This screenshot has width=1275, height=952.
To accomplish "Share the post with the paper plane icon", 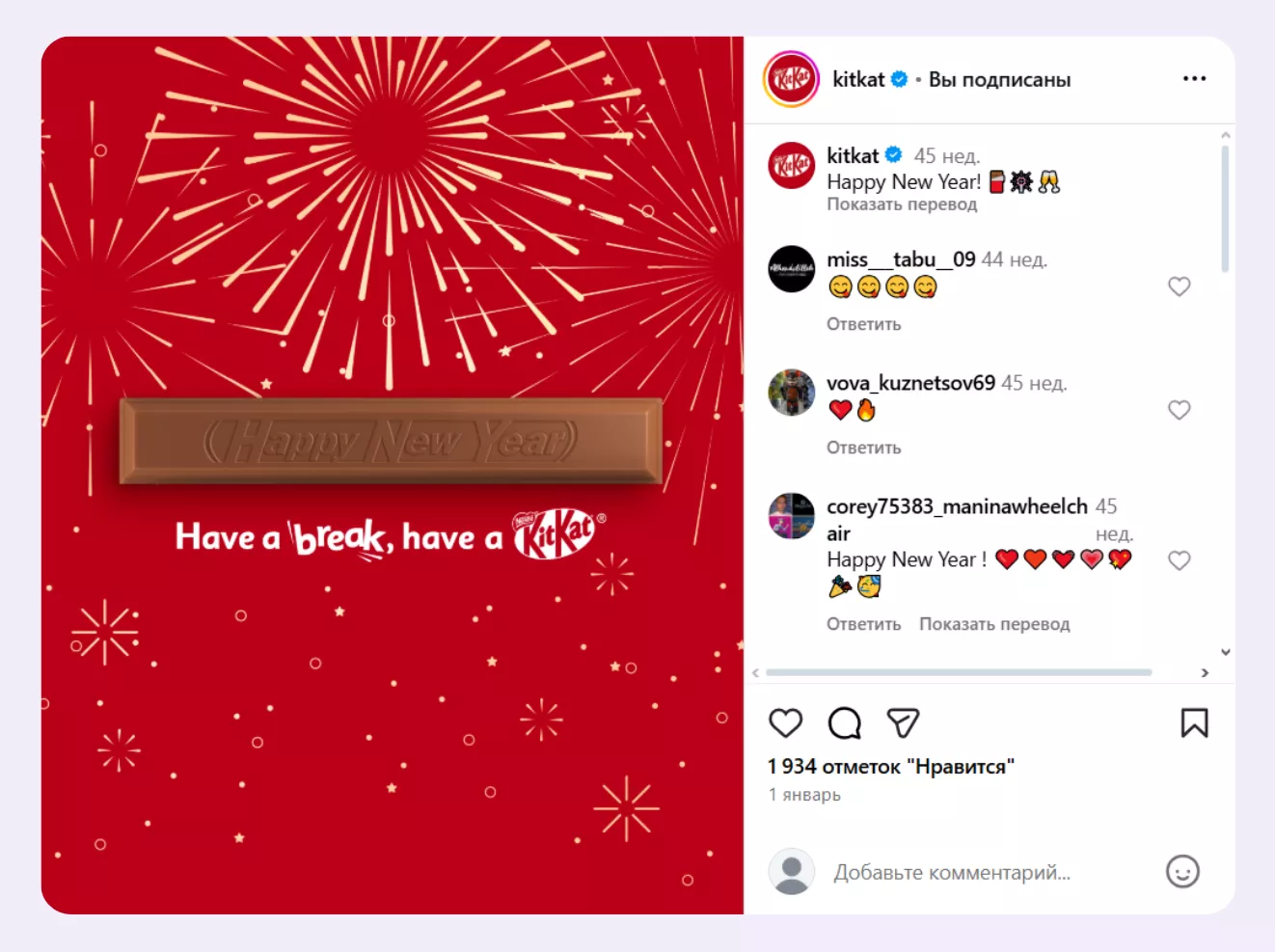I will point(903,723).
